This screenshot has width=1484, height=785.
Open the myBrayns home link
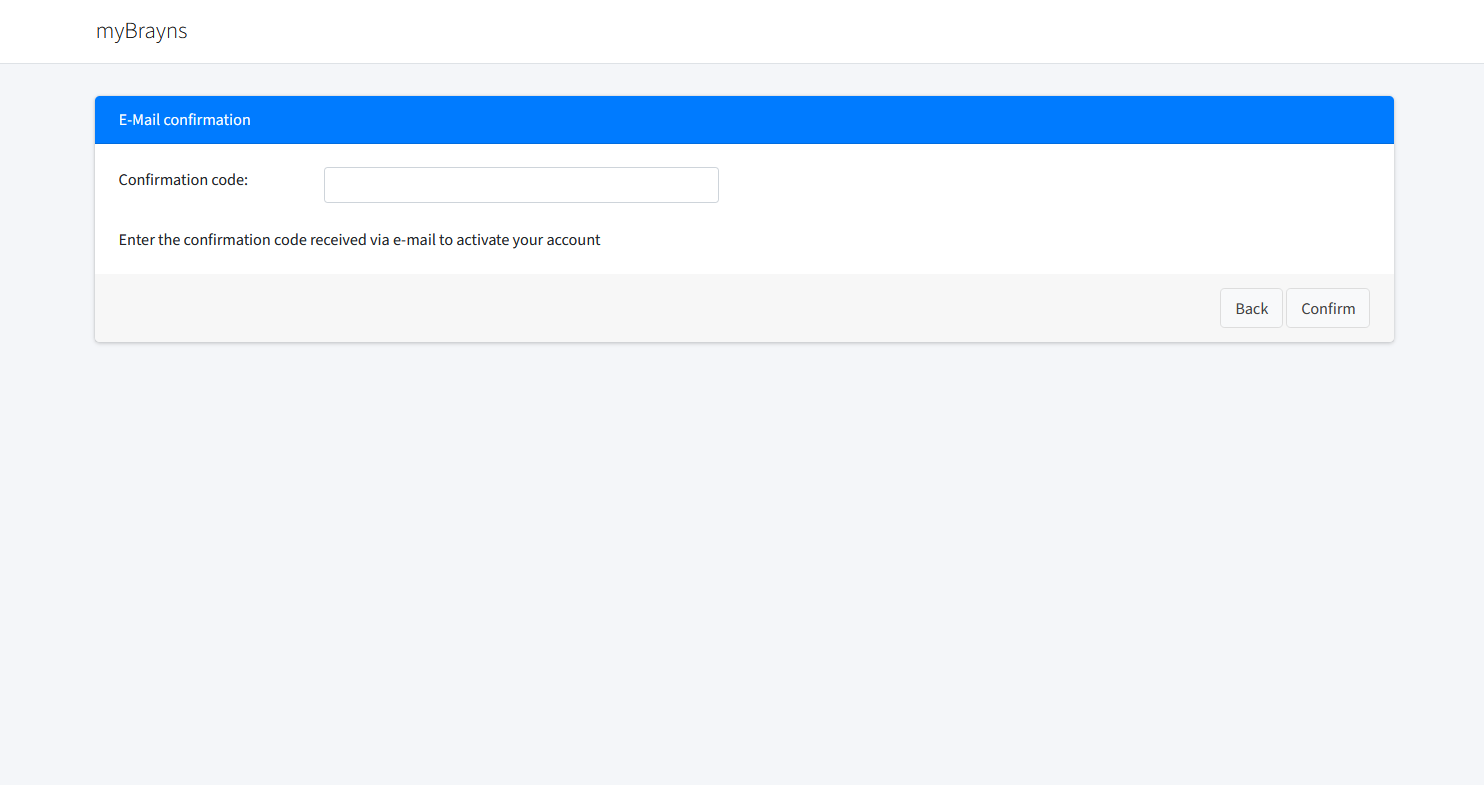tap(142, 31)
